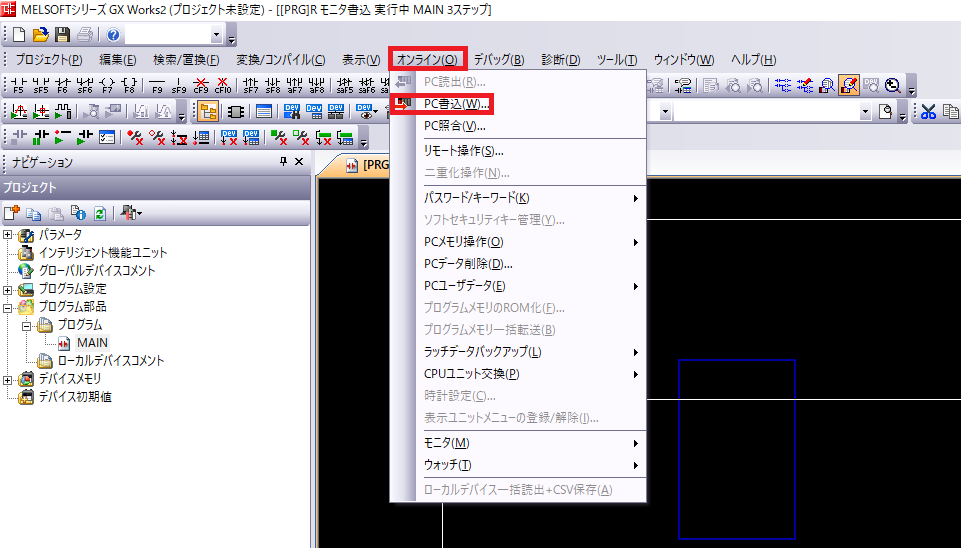Select グローバルデバイスコメント in the tree
The width and height of the screenshot is (961, 548).
coord(97,270)
